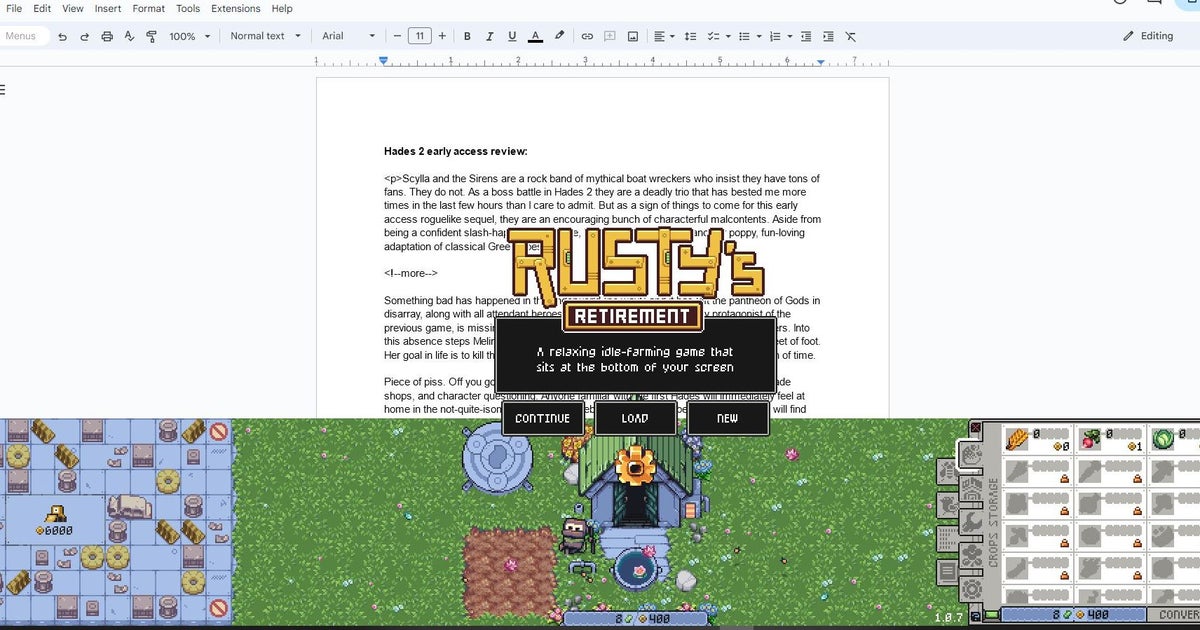This screenshot has width=1200, height=630.
Task: Open the Arial font dropdown
Action: click(x=348, y=36)
